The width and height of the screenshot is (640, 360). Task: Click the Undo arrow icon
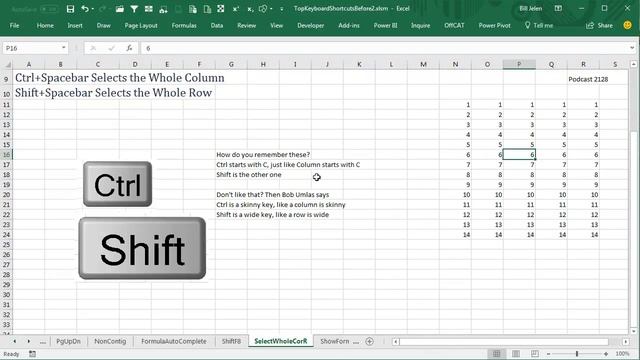[x=84, y=9]
